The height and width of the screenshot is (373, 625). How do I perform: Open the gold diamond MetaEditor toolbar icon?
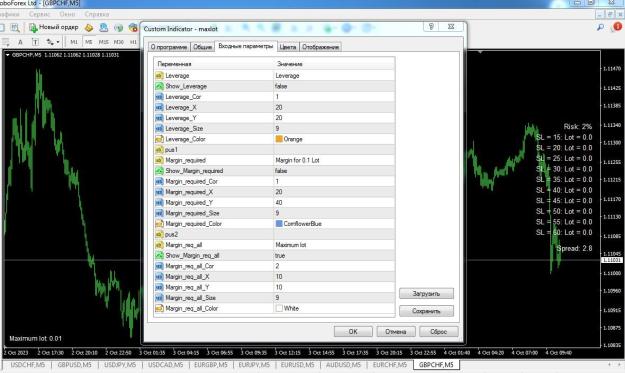click(x=89, y=27)
